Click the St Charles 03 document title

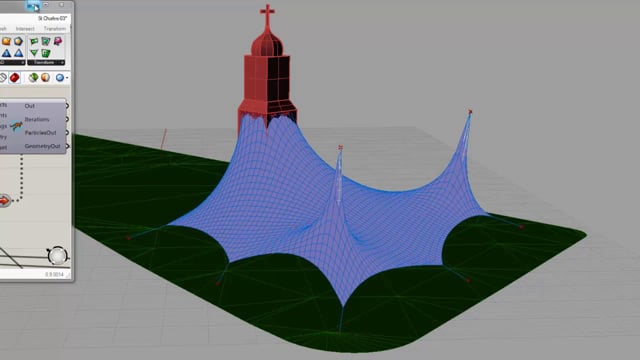[x=52, y=18]
